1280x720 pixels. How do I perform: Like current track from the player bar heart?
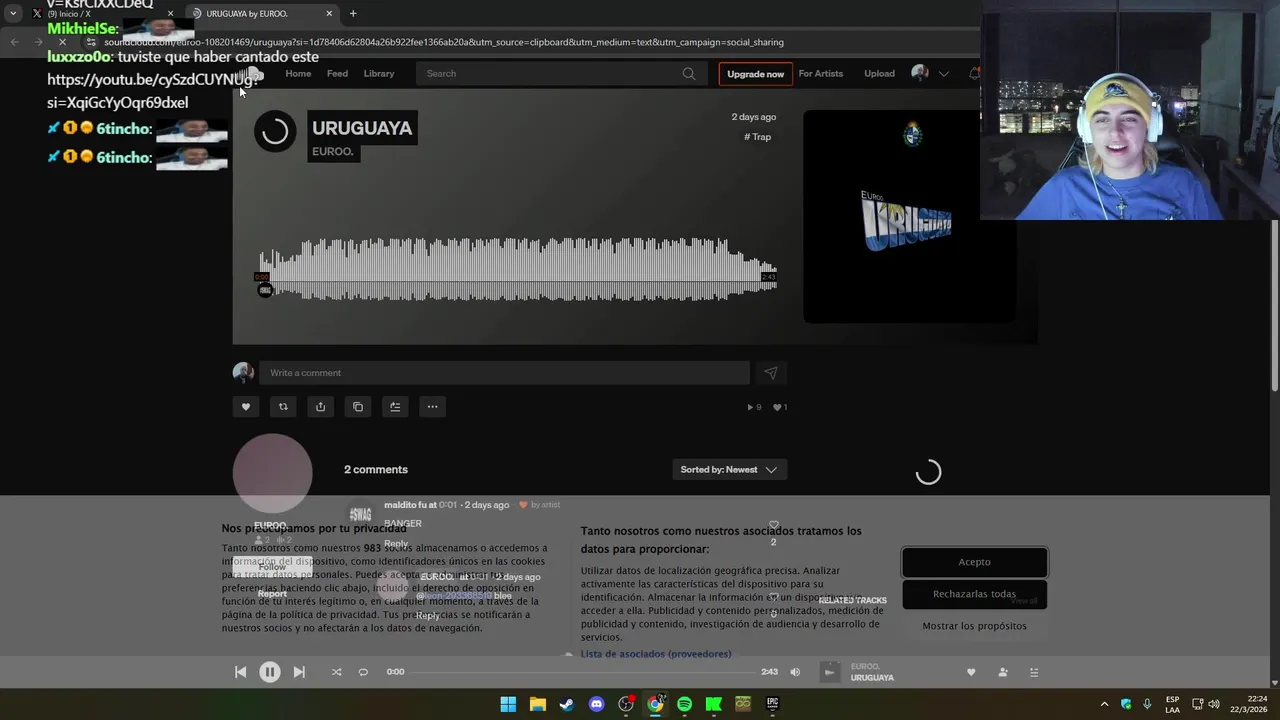[x=970, y=672]
